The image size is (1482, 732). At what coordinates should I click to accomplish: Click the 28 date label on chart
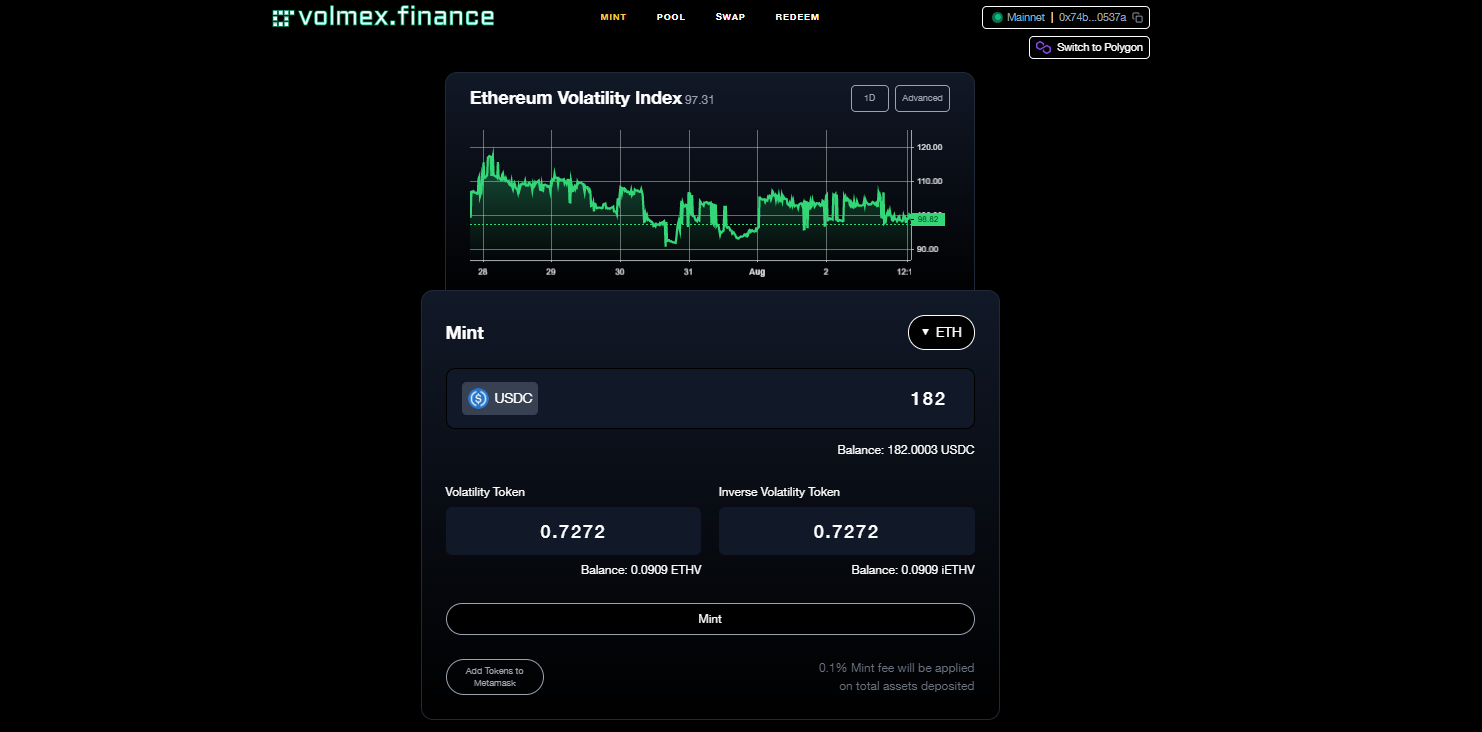click(482, 272)
